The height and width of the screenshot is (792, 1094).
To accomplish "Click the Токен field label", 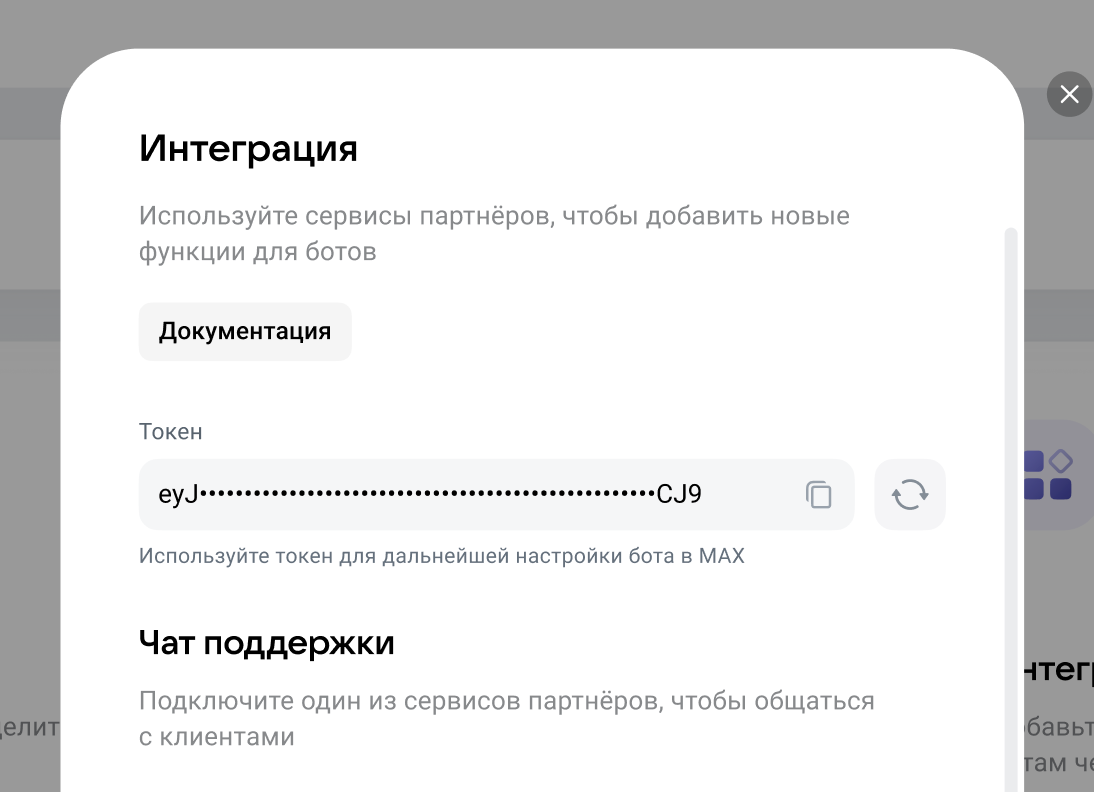I will (170, 431).
